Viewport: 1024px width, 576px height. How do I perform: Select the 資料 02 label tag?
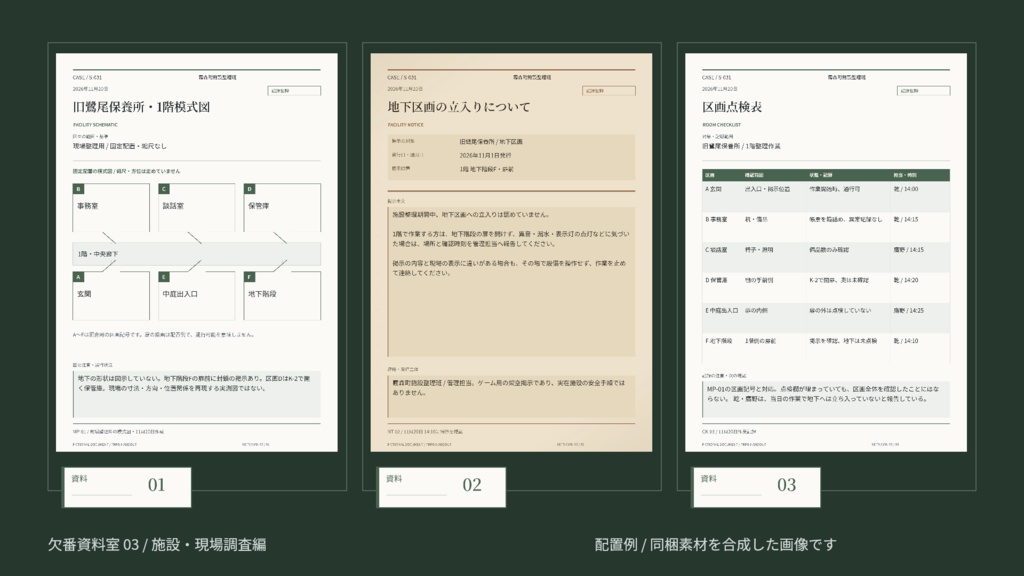tap(441, 487)
